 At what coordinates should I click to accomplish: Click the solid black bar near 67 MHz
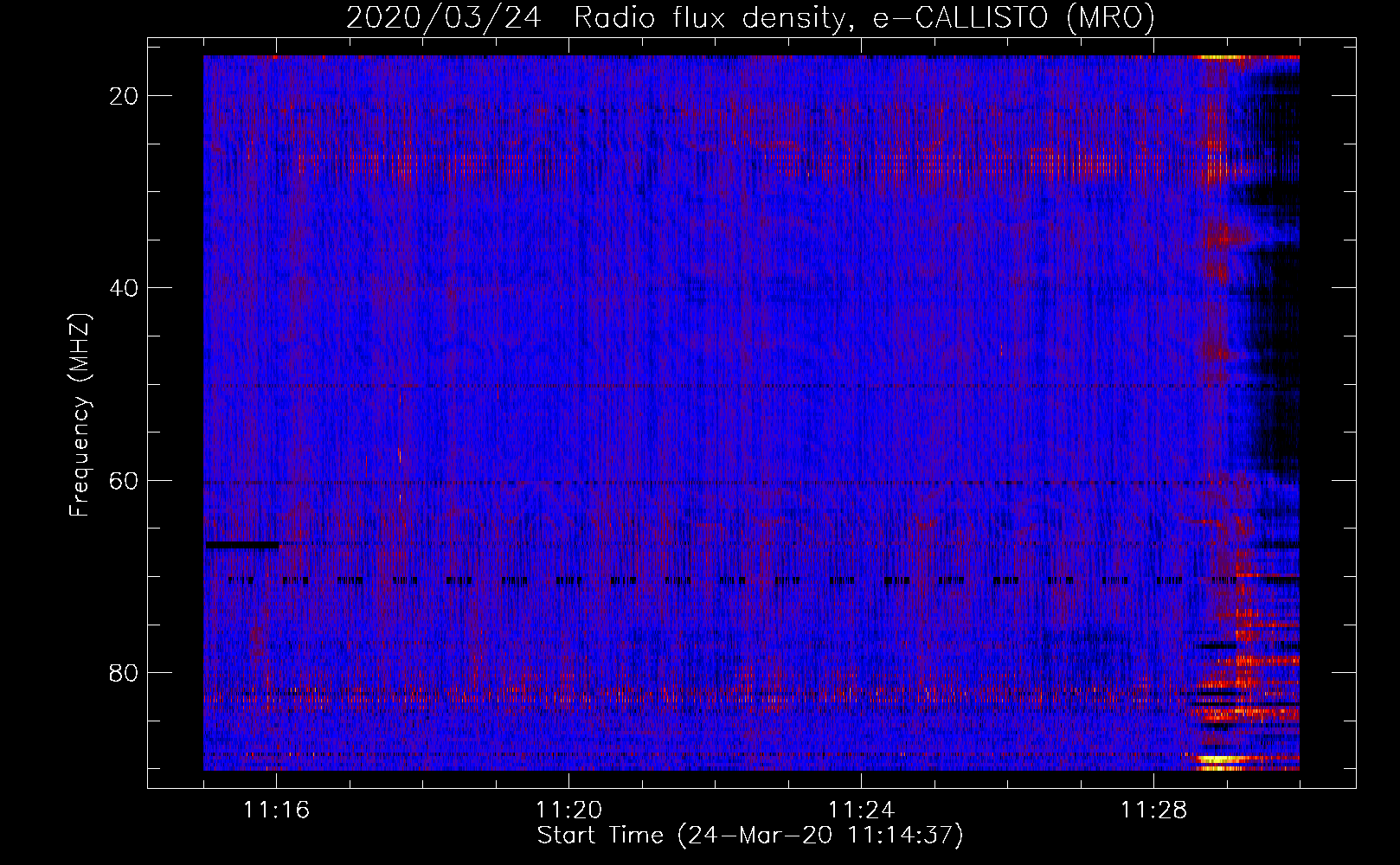[241, 545]
